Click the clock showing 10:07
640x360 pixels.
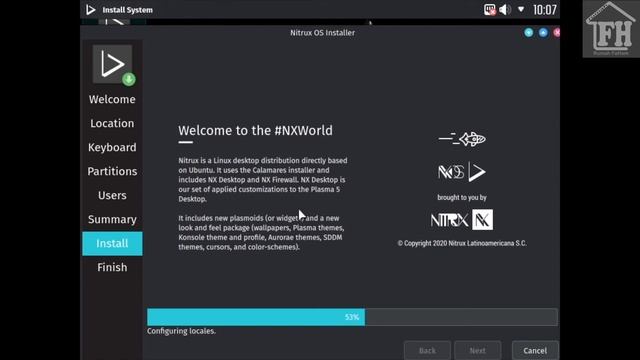(544, 10)
